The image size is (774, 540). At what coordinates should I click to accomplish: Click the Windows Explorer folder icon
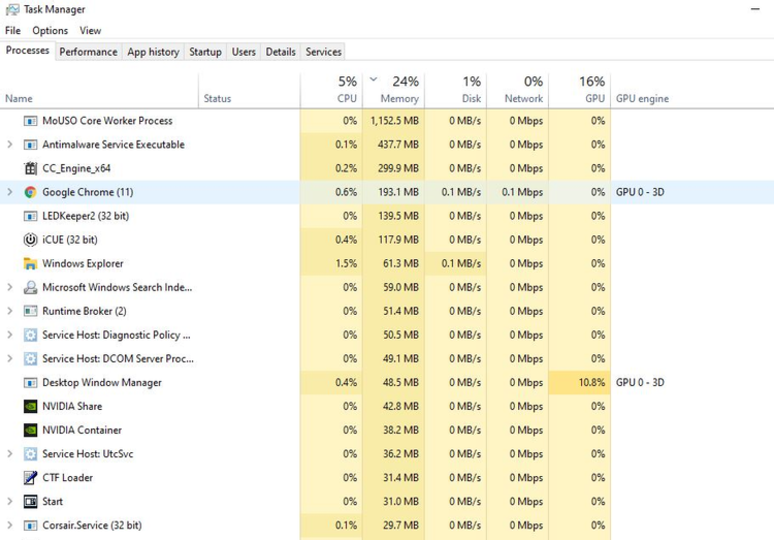30,264
